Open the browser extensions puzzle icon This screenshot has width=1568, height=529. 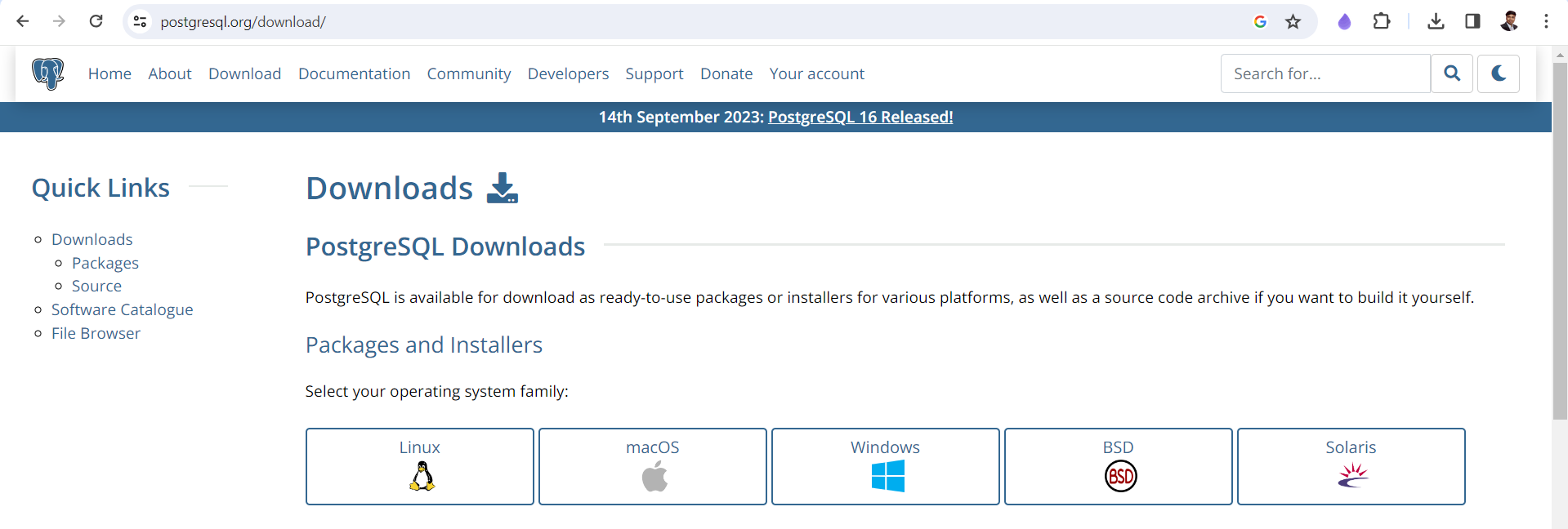pos(1382,22)
